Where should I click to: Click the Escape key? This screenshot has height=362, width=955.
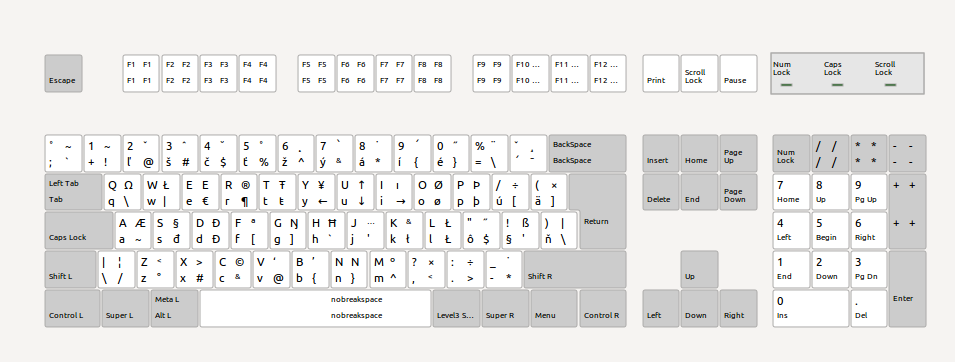tap(63, 74)
